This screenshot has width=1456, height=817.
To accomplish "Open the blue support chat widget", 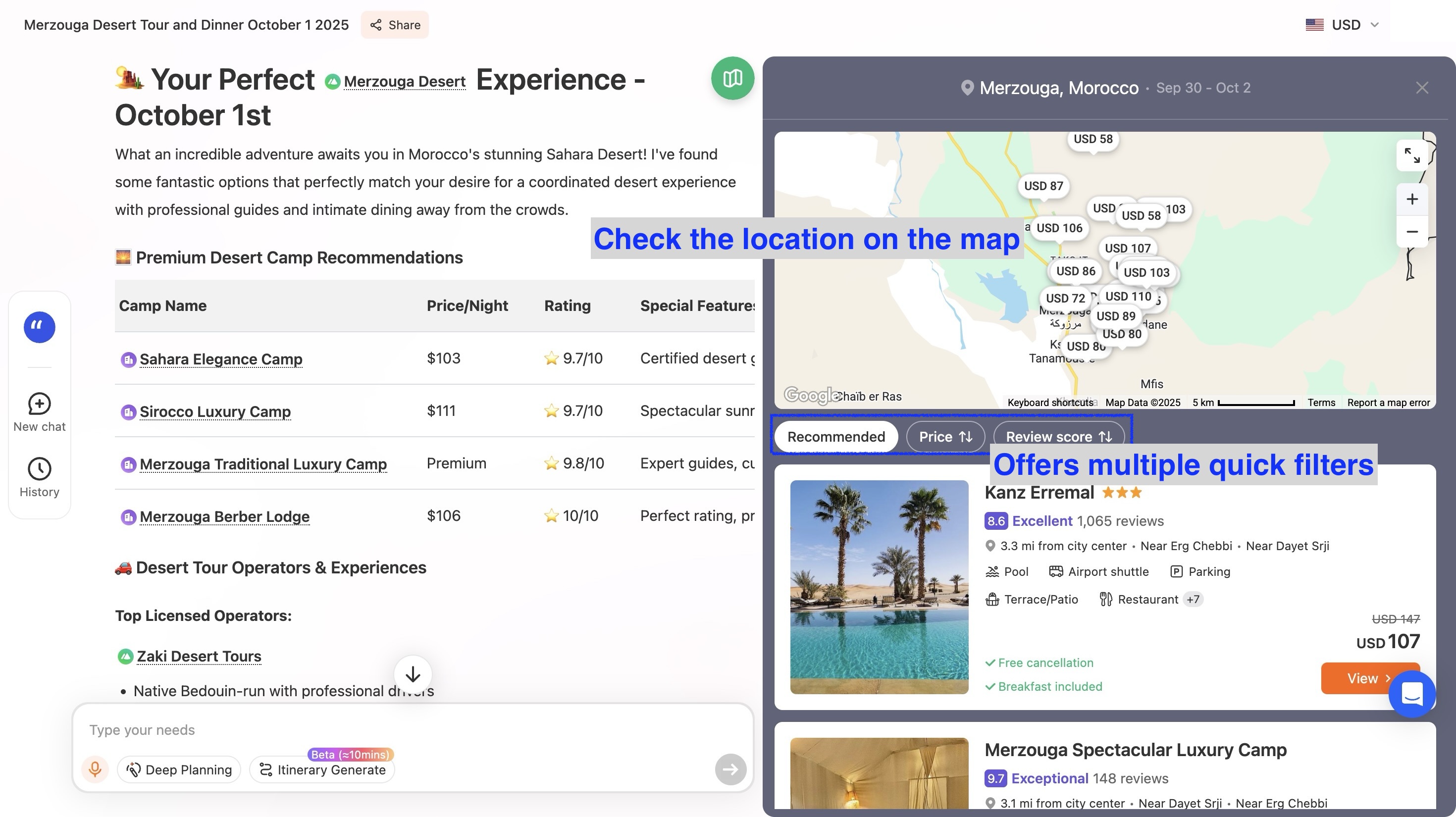I will pos(1412,694).
